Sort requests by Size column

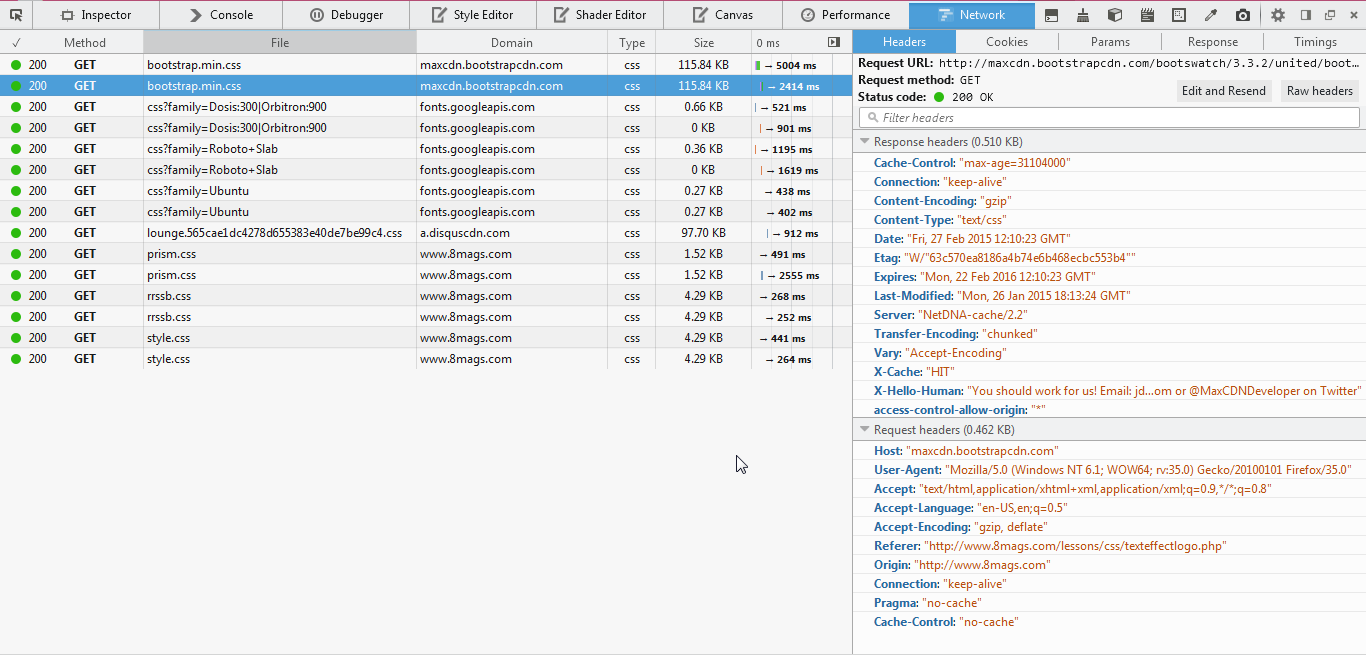(704, 43)
